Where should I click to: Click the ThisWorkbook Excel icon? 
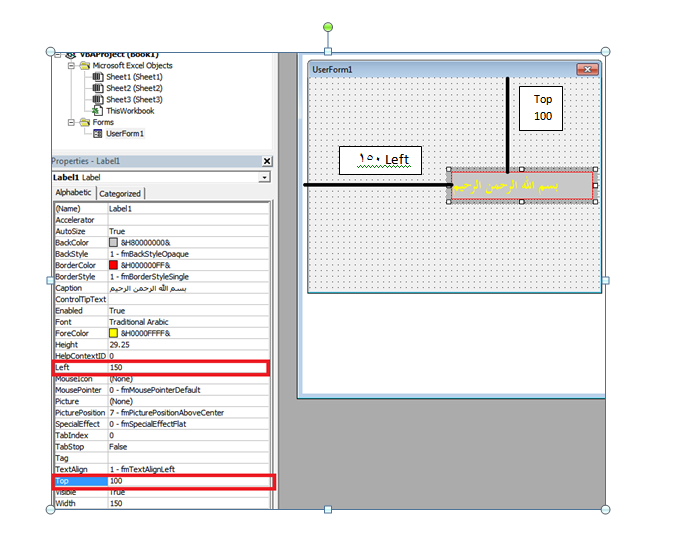[x=98, y=111]
